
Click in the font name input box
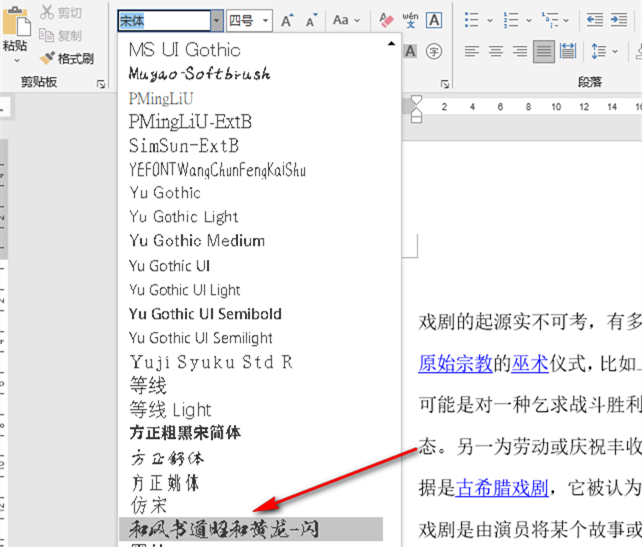tap(163, 20)
